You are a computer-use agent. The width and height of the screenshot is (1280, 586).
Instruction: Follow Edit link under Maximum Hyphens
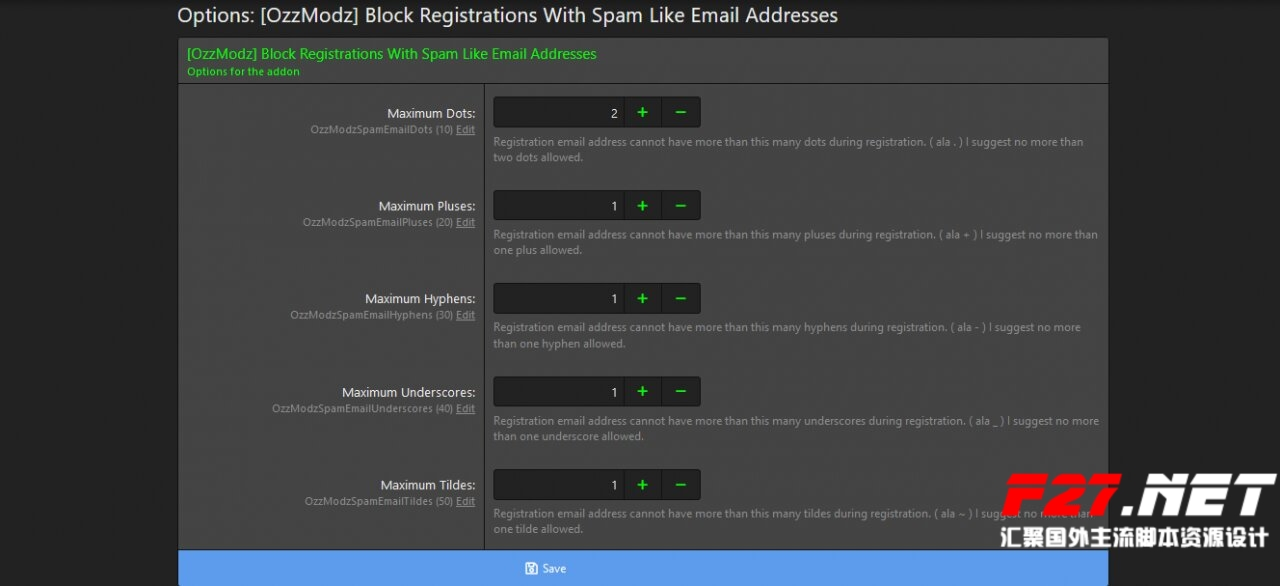tap(465, 315)
